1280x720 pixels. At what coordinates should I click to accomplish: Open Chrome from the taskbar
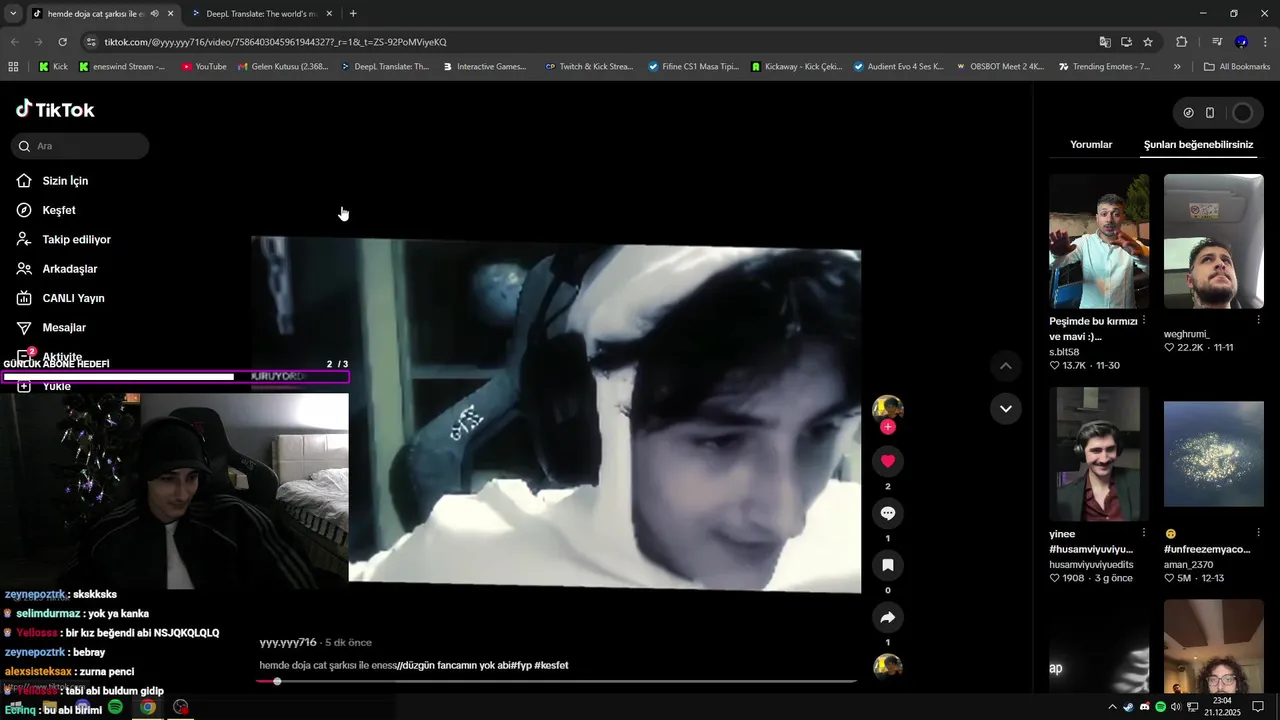pyautogui.click(x=148, y=707)
